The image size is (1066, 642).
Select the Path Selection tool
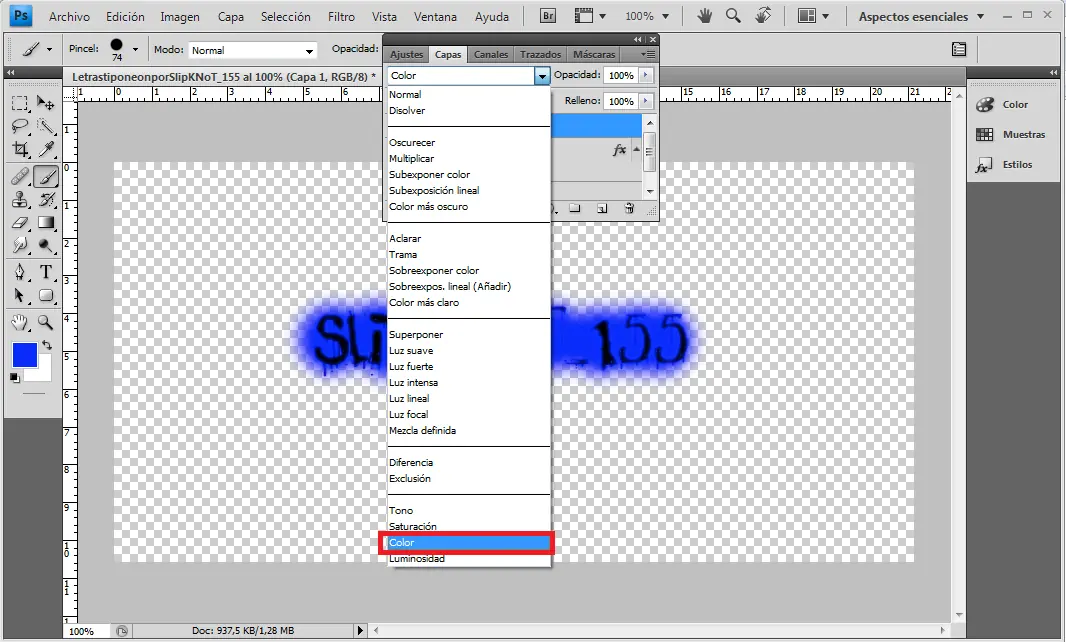[20, 296]
